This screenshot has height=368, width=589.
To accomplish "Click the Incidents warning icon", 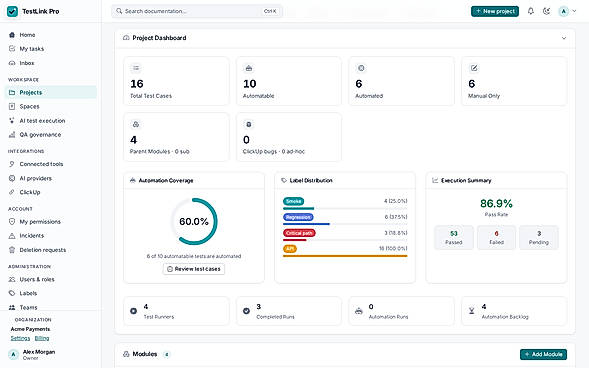I will pyautogui.click(x=12, y=236).
